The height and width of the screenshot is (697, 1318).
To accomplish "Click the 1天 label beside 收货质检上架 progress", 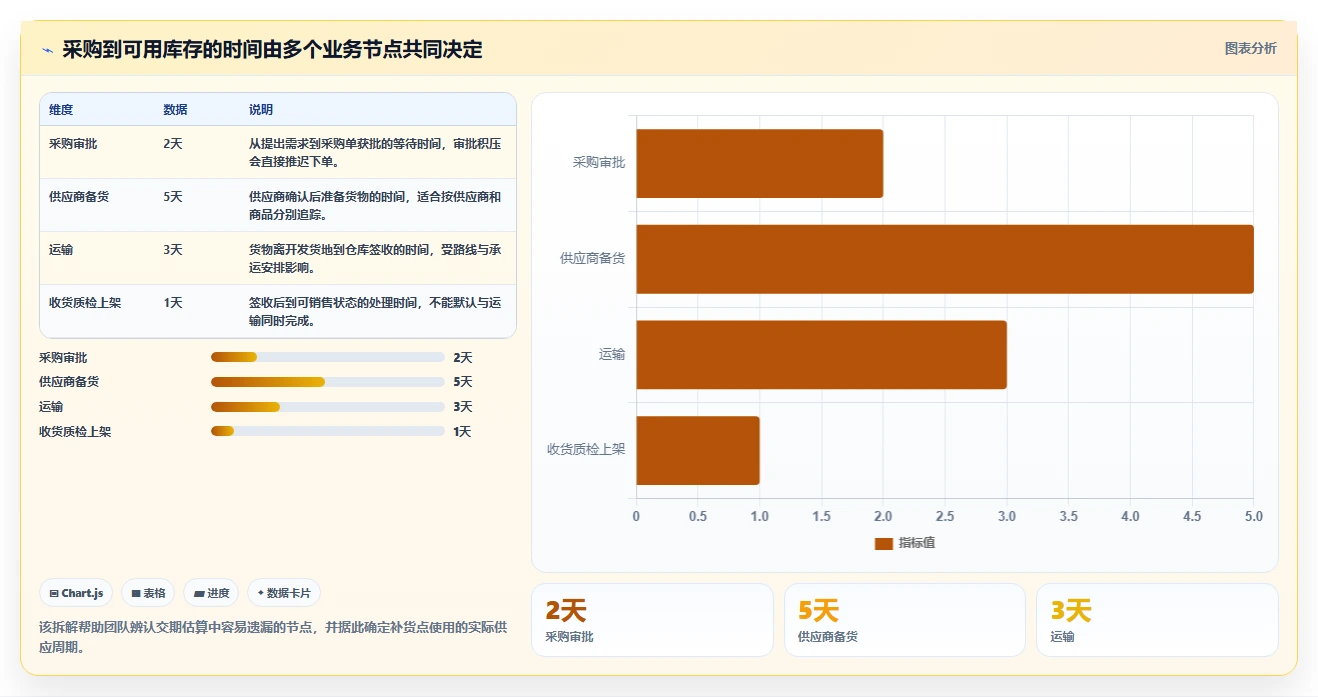I will coord(462,432).
